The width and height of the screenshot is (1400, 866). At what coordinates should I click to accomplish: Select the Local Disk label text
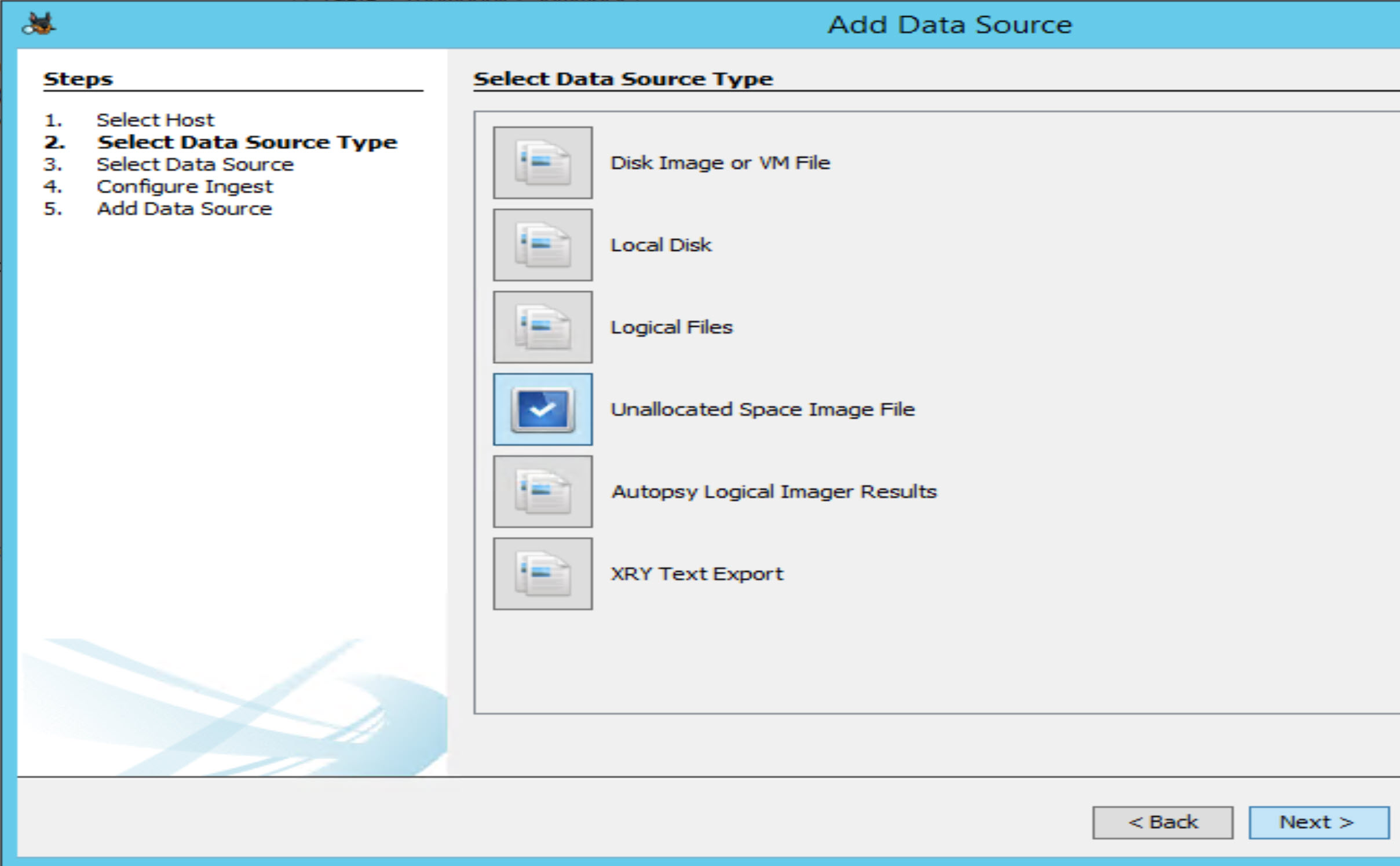point(660,244)
